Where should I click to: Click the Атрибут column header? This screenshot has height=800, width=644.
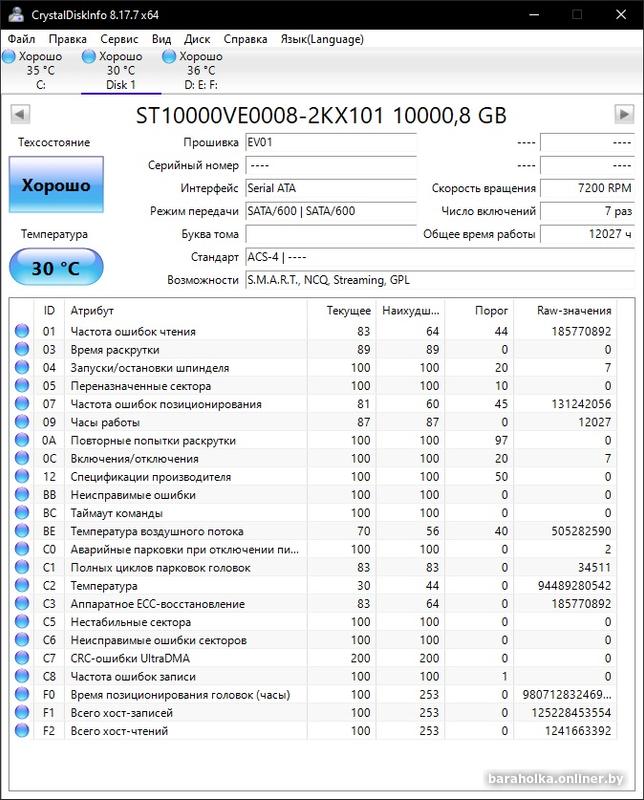[186, 311]
